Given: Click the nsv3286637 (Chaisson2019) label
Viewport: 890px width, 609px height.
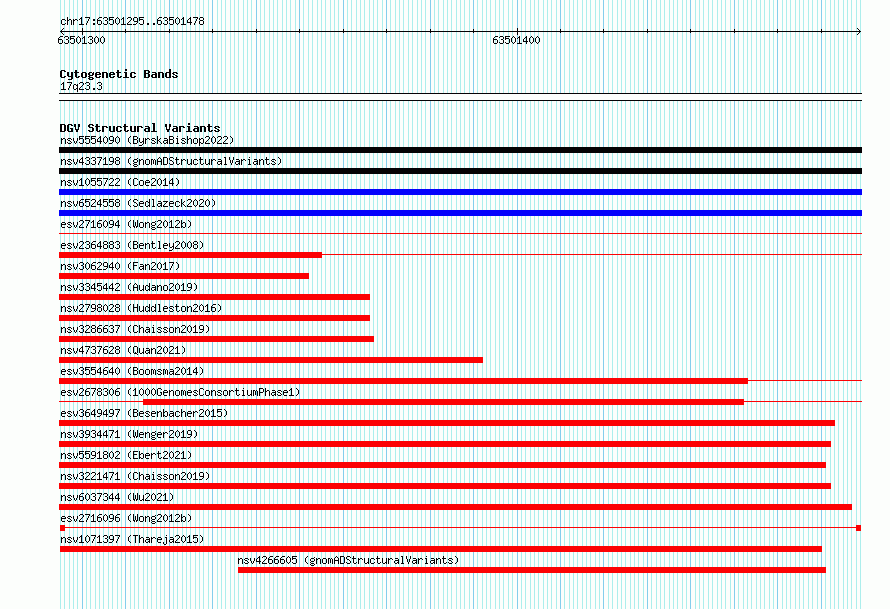Looking at the screenshot, I should click(135, 329).
